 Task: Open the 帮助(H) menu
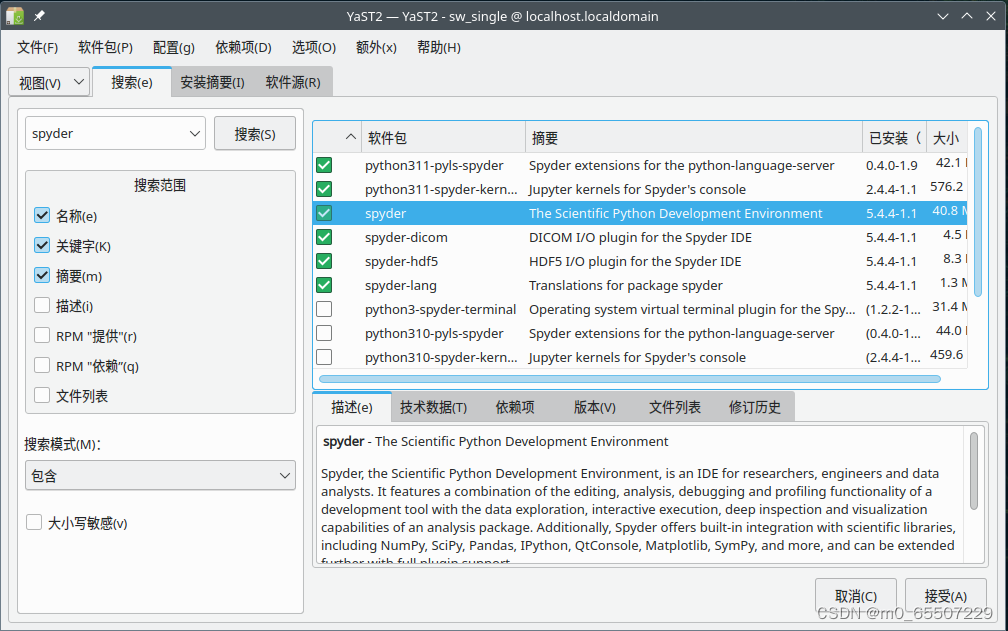[438, 48]
